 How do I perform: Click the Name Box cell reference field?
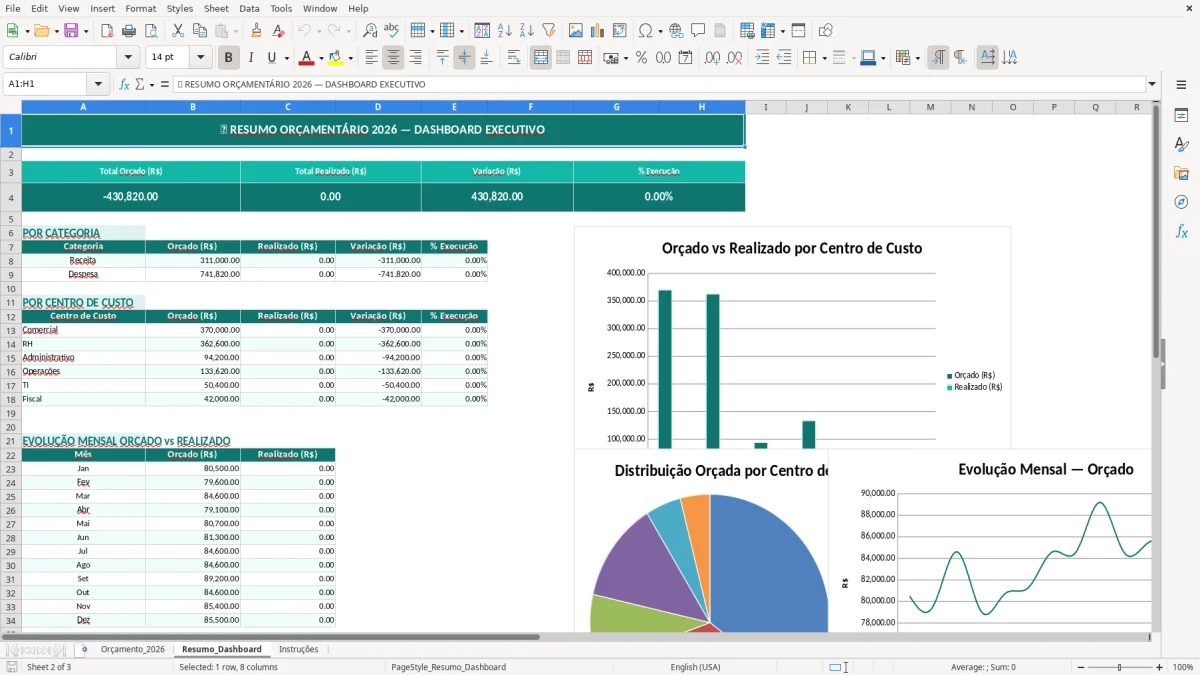[x=45, y=84]
